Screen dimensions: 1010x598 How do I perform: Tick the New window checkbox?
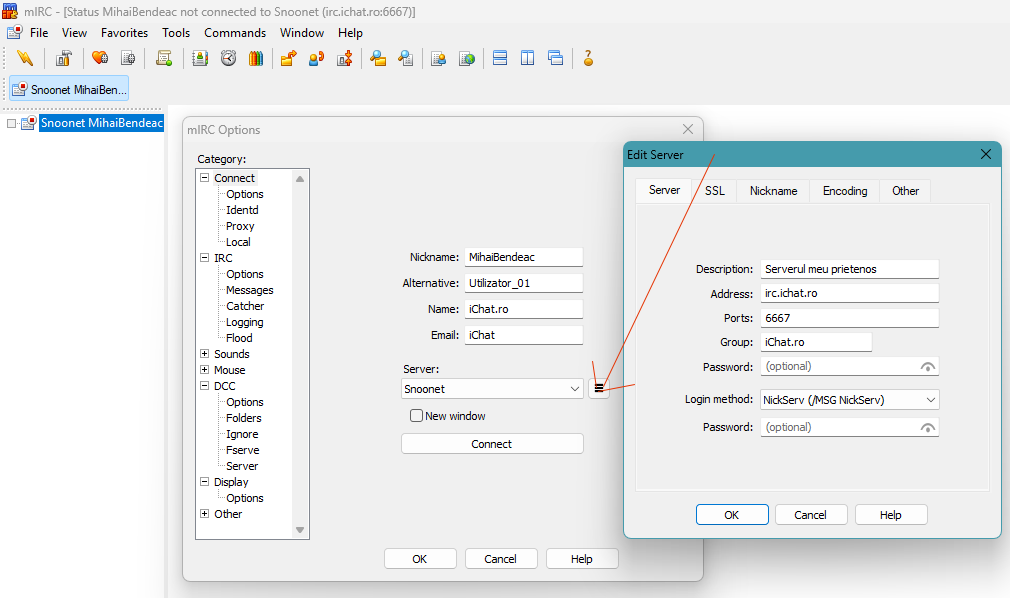[416, 416]
